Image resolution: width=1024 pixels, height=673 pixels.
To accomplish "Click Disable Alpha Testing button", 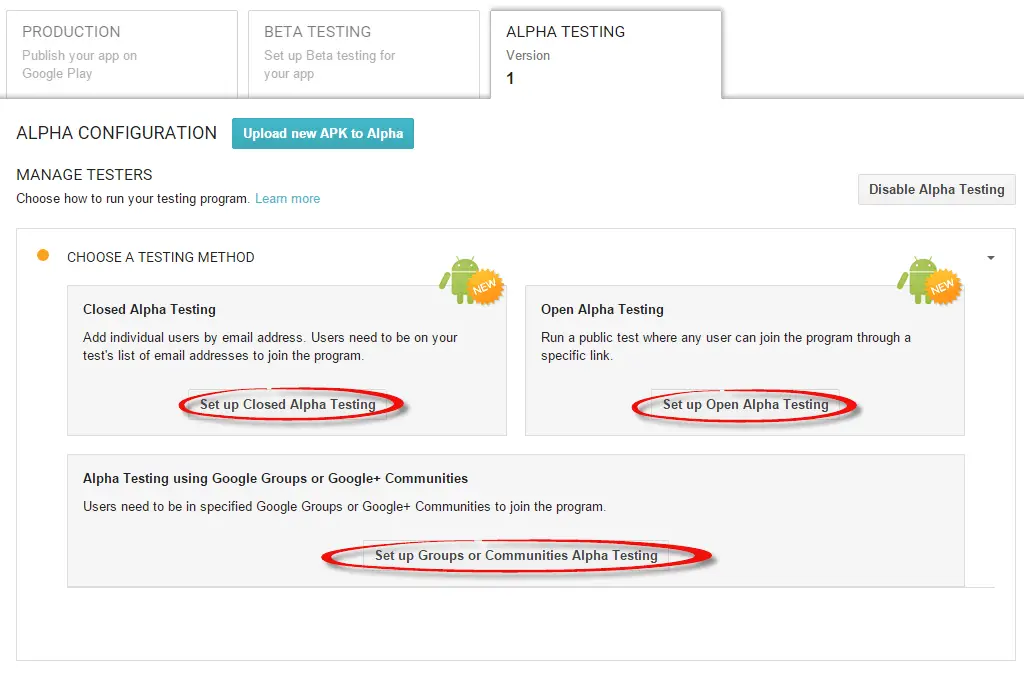I will pyautogui.click(x=936, y=189).
